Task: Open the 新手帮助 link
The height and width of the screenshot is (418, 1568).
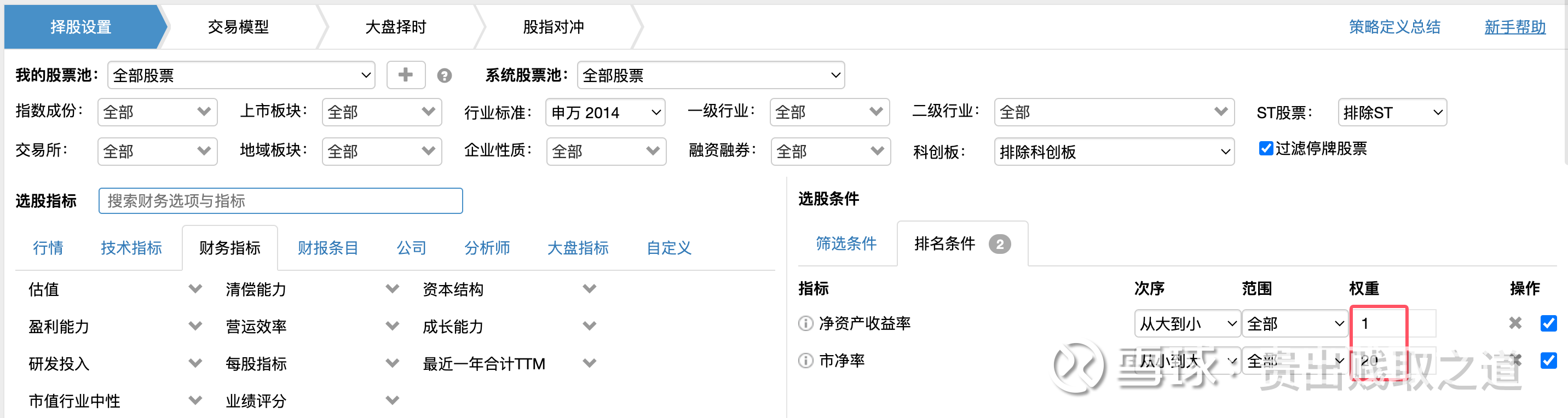Action: click(1514, 27)
